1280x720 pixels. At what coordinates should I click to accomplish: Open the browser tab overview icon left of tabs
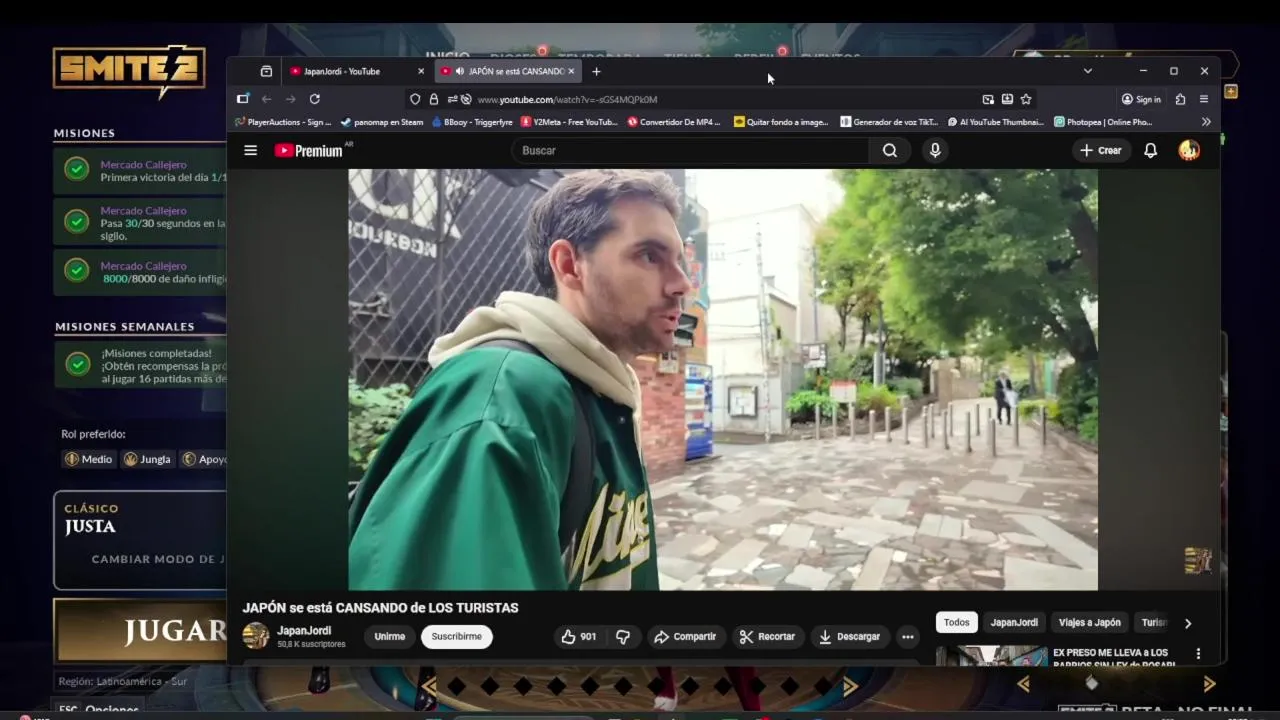coord(266,71)
